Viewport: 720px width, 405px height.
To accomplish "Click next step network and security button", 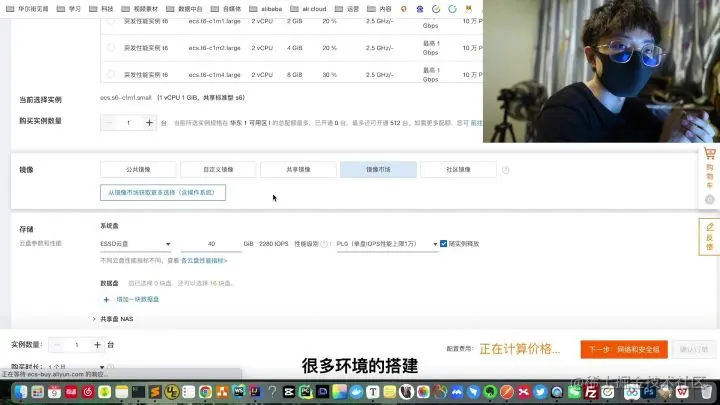I will point(624,349).
